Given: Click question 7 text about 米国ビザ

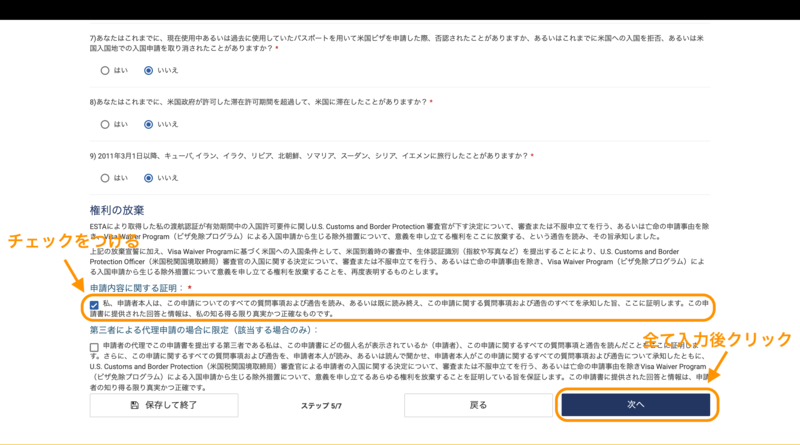Looking at the screenshot, I should [396, 43].
